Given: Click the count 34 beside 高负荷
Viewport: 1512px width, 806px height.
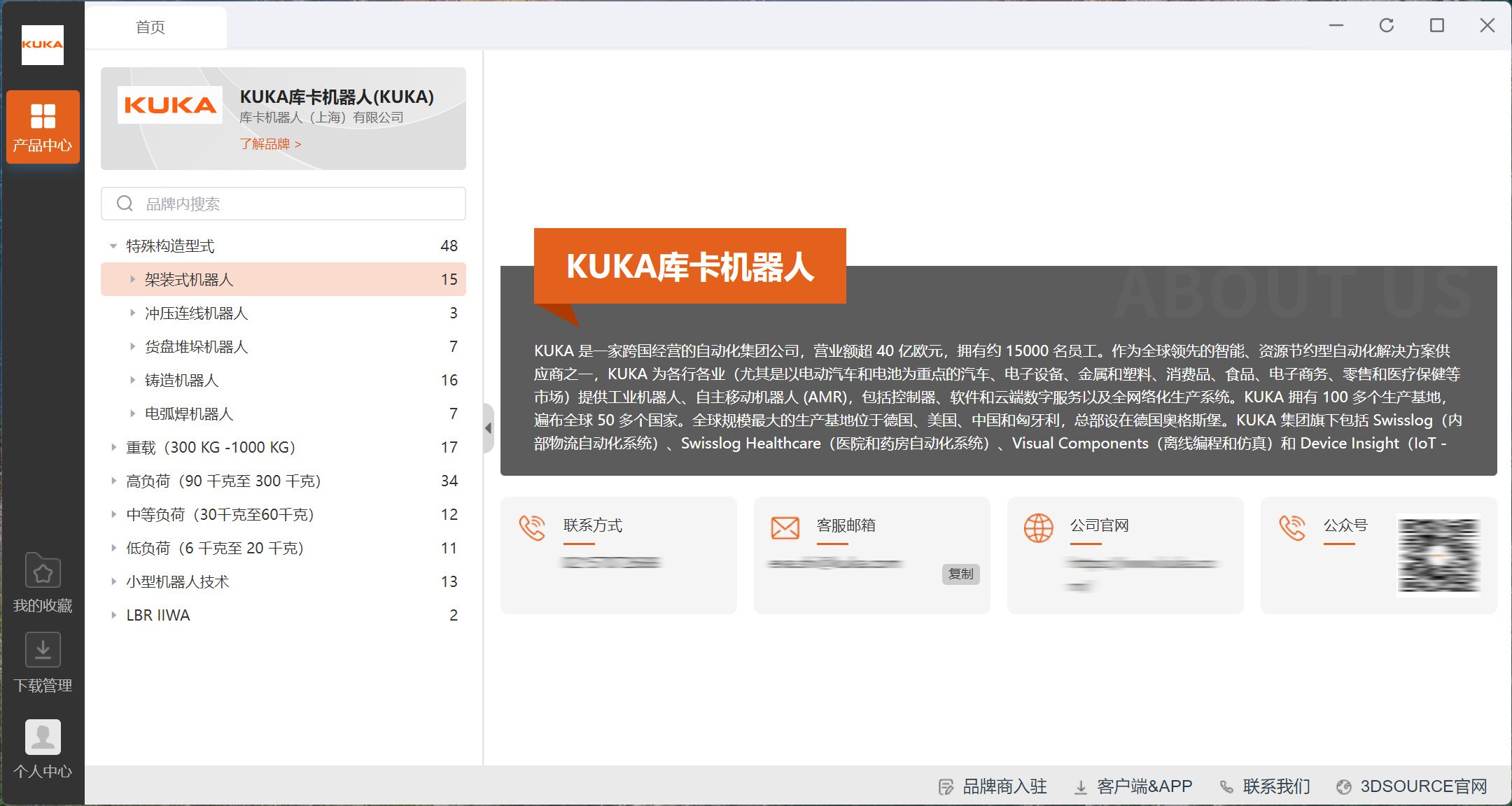Looking at the screenshot, I should (x=449, y=481).
